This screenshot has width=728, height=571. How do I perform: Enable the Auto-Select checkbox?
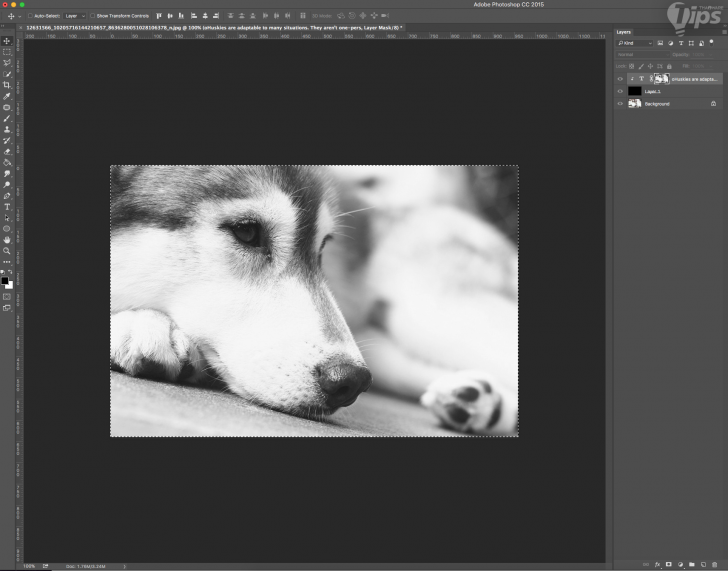(x=30, y=16)
